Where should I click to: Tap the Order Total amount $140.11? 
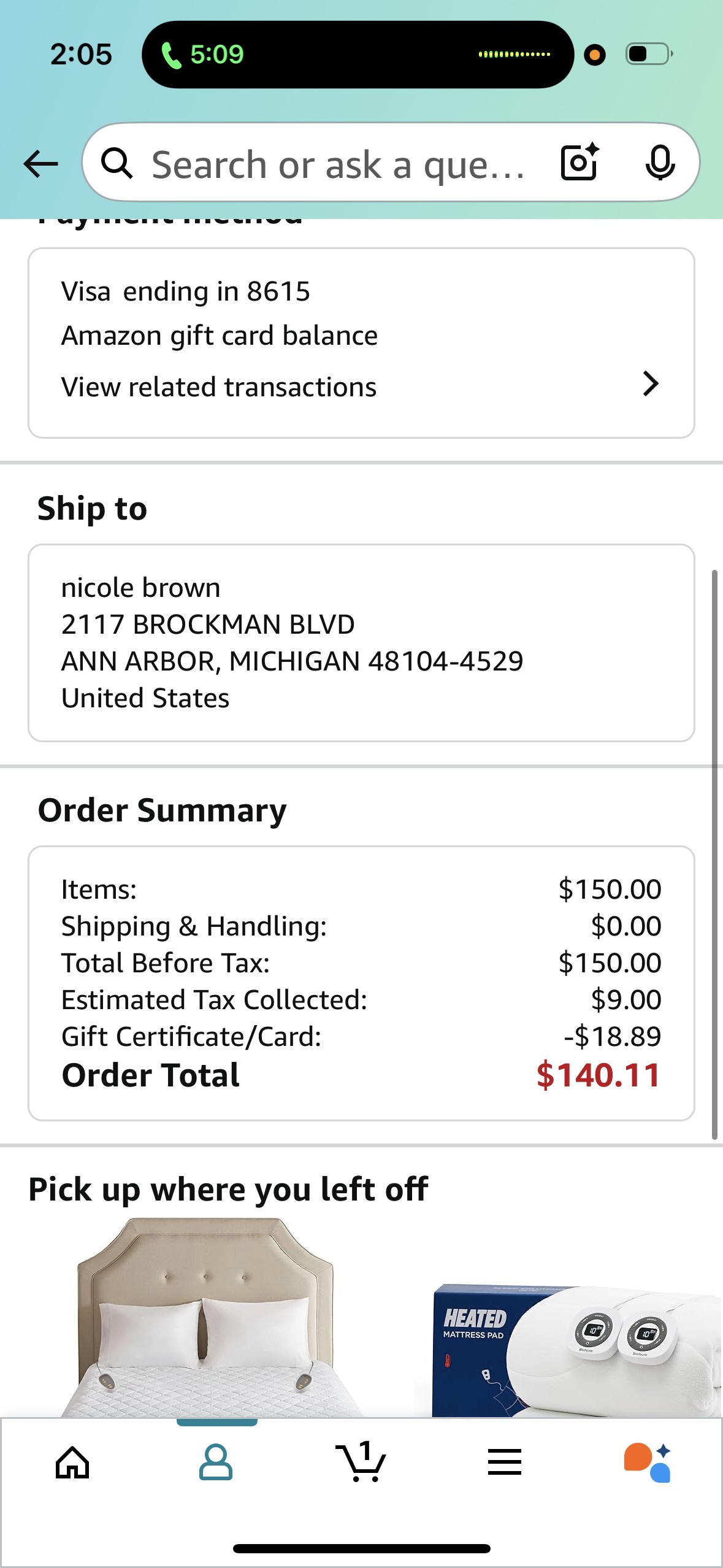coord(599,1075)
